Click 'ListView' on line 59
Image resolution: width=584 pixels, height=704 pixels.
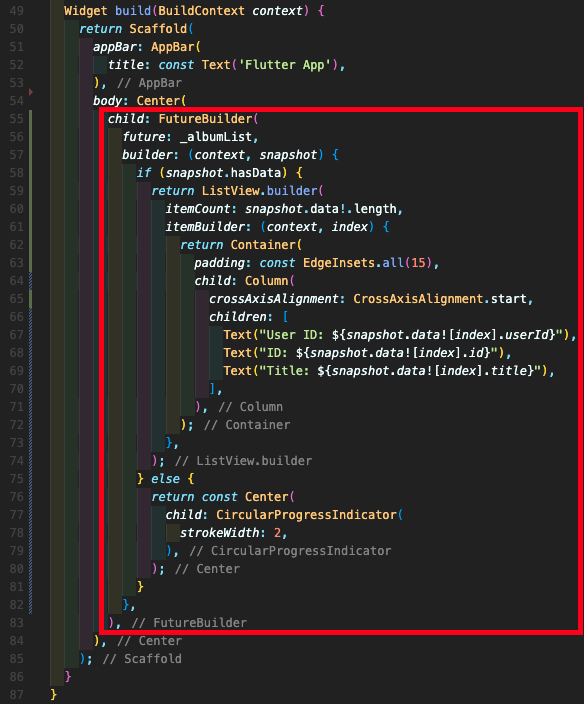pos(230,191)
